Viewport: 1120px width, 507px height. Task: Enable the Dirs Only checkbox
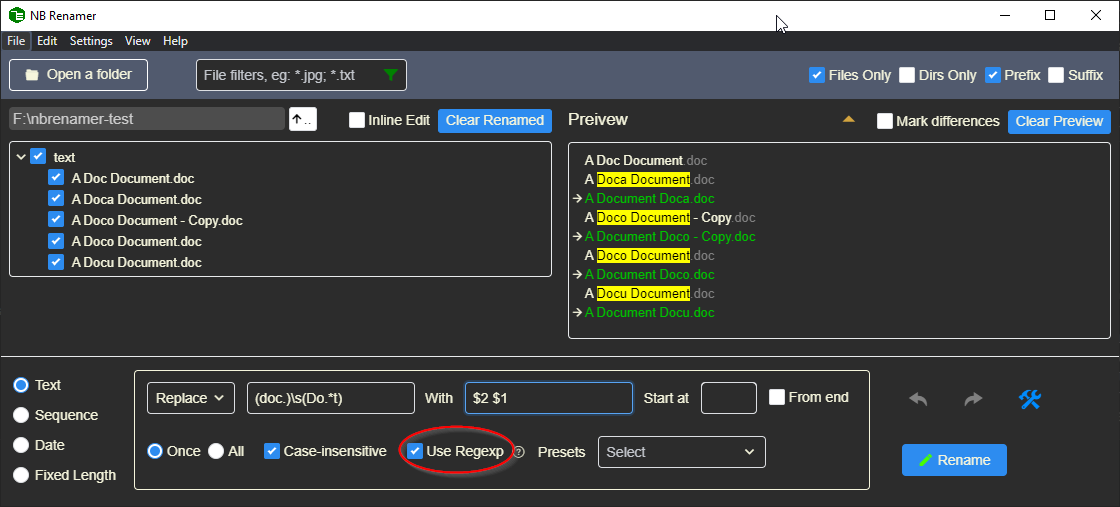point(907,75)
